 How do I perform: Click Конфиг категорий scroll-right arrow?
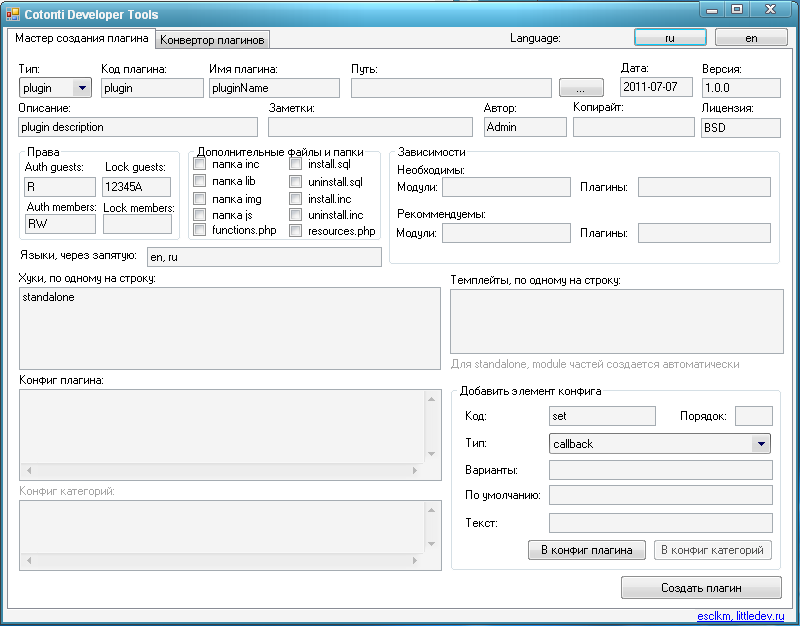[415, 560]
